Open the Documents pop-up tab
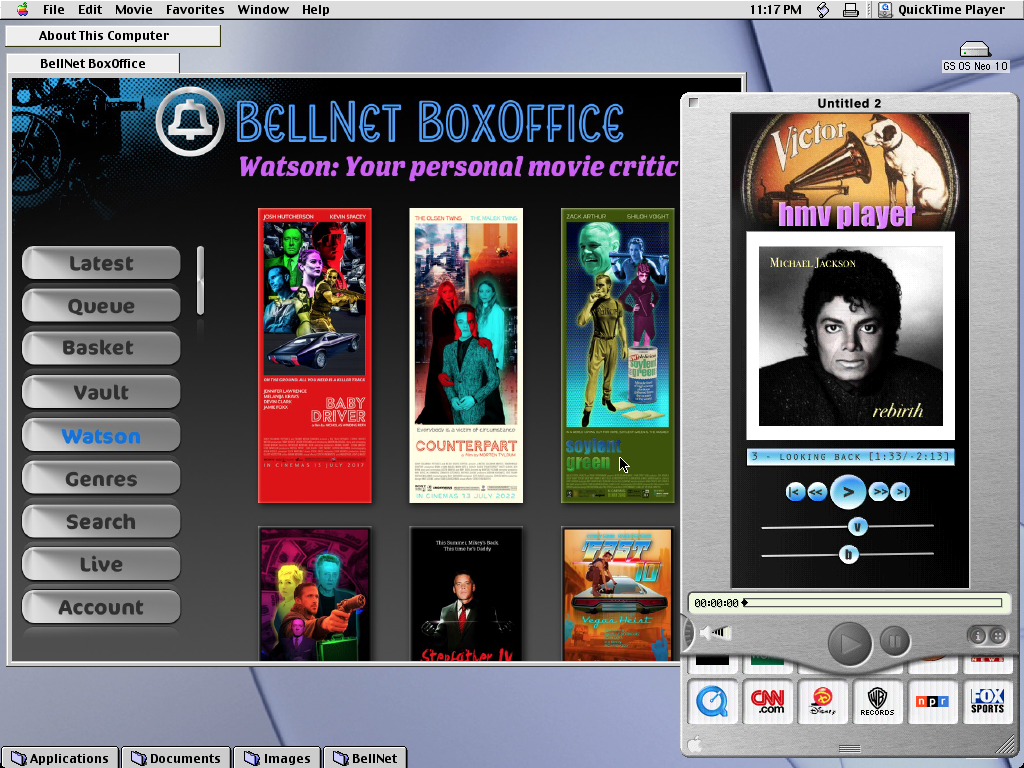Image resolution: width=1024 pixels, height=768 pixels. coord(176,758)
